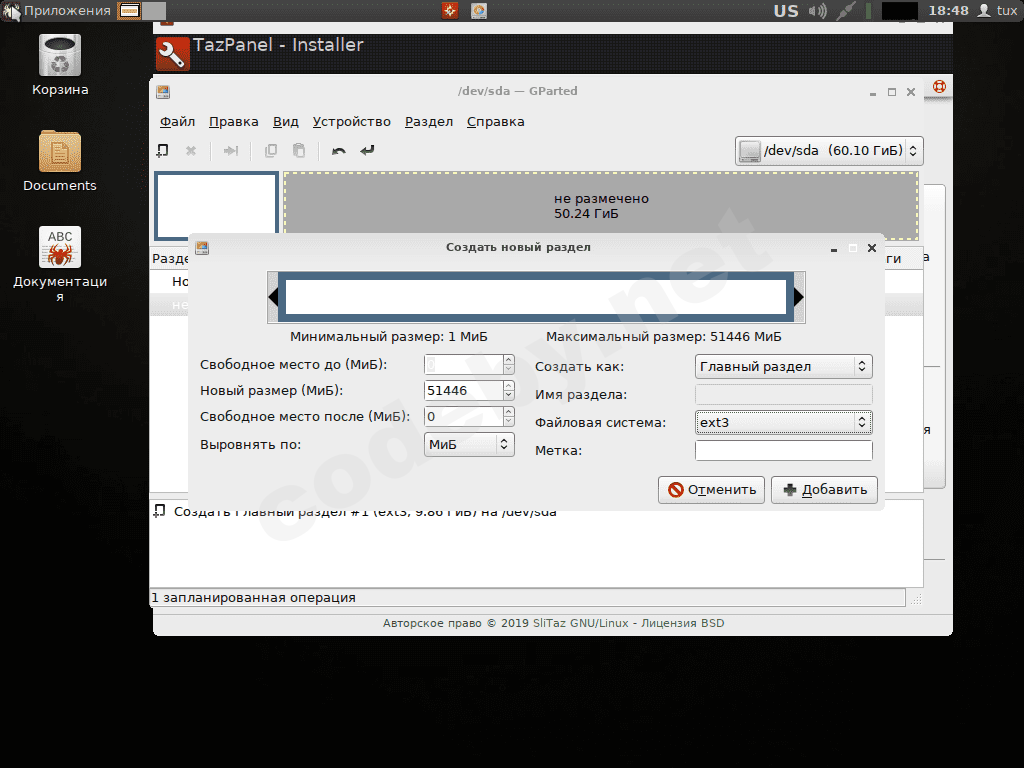Click the dialog window title icon
The width and height of the screenshot is (1024, 768).
point(202,248)
